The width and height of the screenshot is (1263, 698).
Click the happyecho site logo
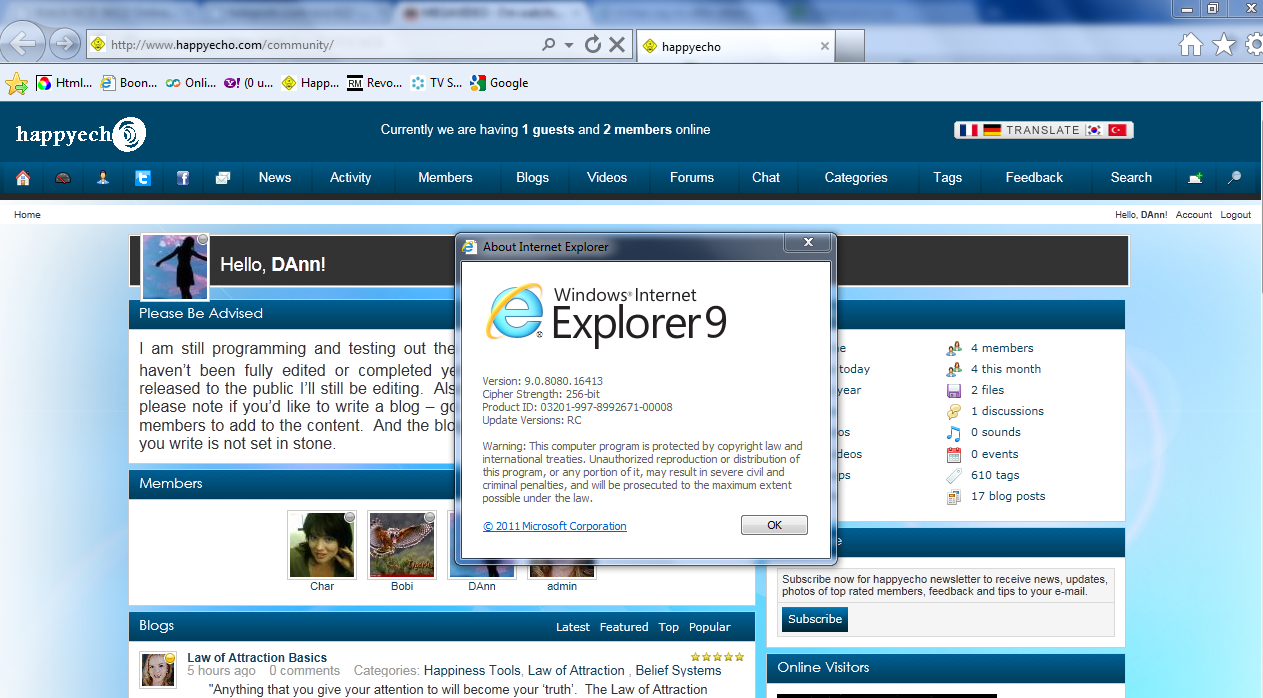(80, 133)
